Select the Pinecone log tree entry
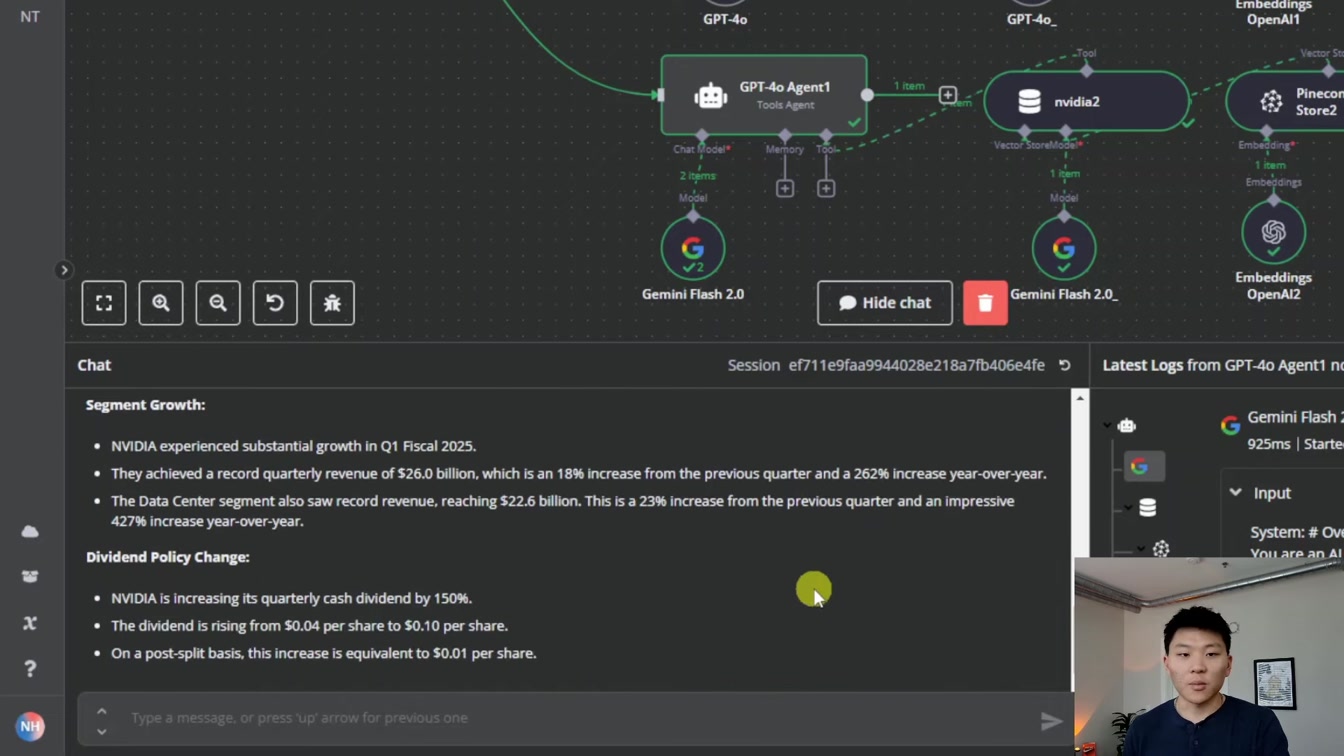Image resolution: width=1344 pixels, height=756 pixels. [x=1161, y=548]
